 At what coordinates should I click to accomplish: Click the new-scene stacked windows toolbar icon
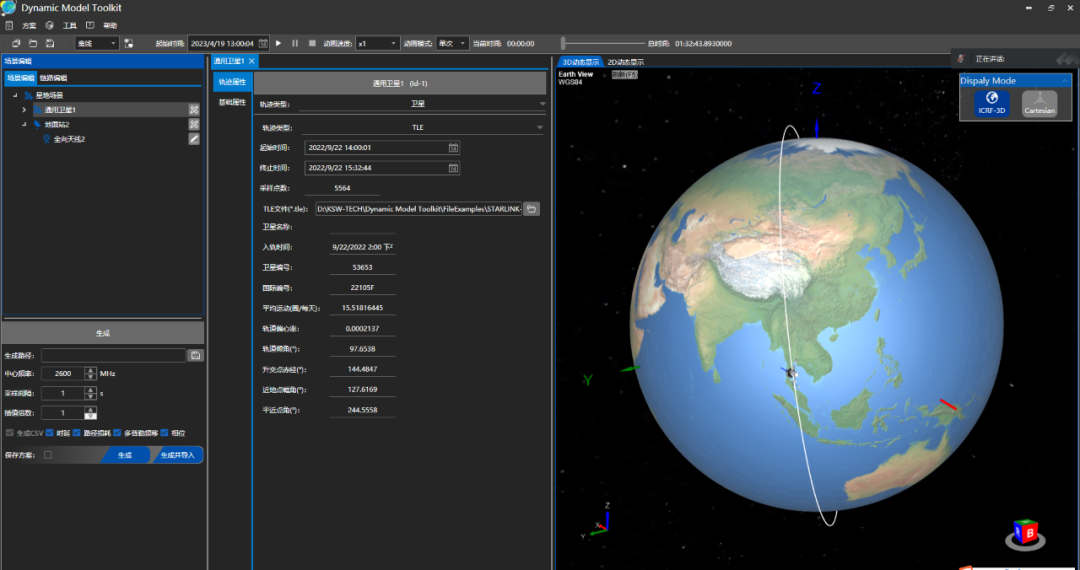16,43
